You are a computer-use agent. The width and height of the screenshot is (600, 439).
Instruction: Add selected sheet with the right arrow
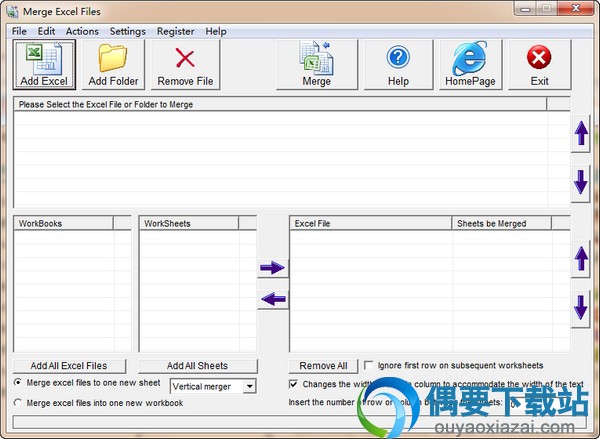point(272,267)
